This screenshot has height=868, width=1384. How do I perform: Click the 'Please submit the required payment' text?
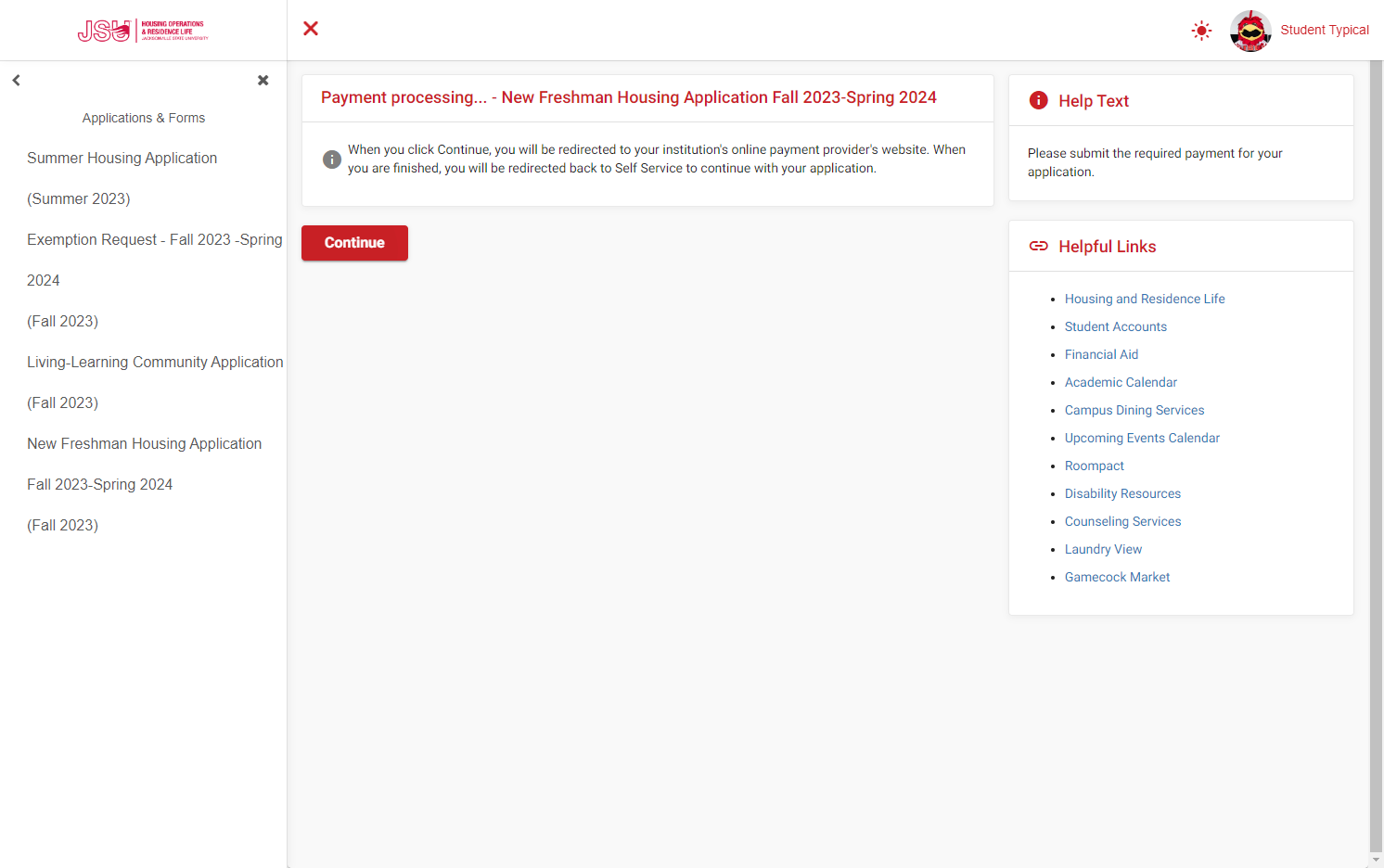[x=1155, y=162]
